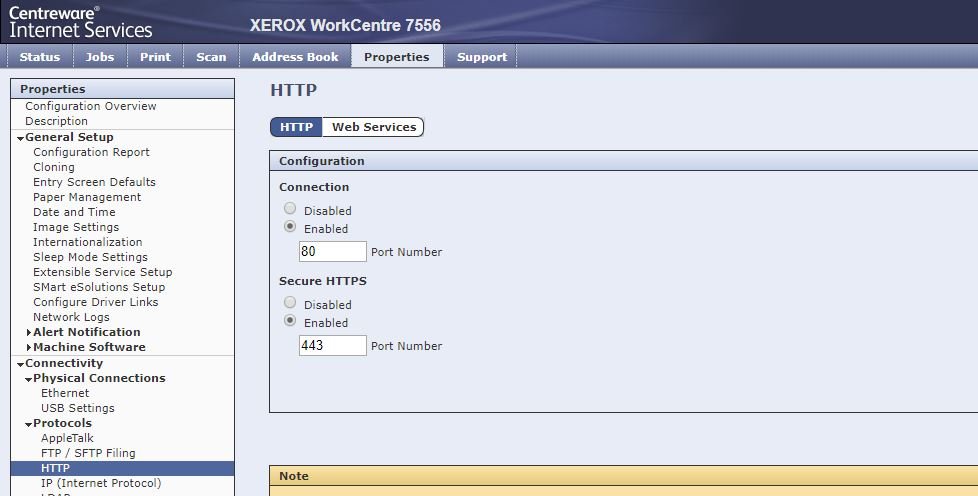The height and width of the screenshot is (496, 978).
Task: Open the Status tab
Action: [40, 57]
